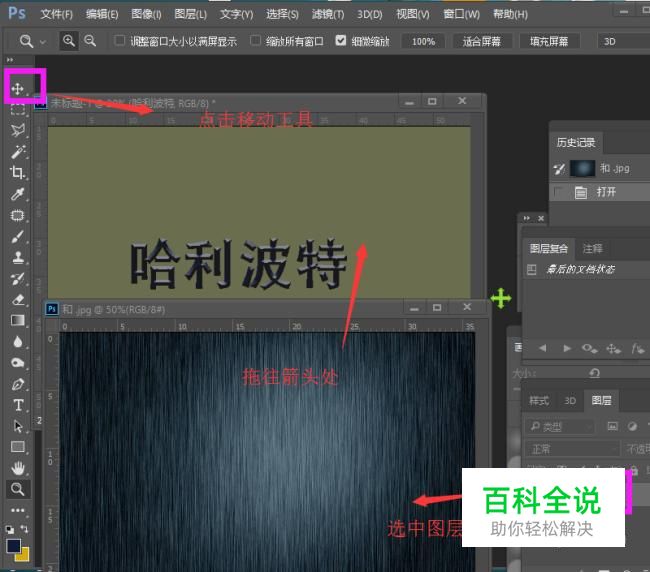Toggle history brush source box for 打开 state
The height and width of the screenshot is (572, 650).
tap(559, 192)
